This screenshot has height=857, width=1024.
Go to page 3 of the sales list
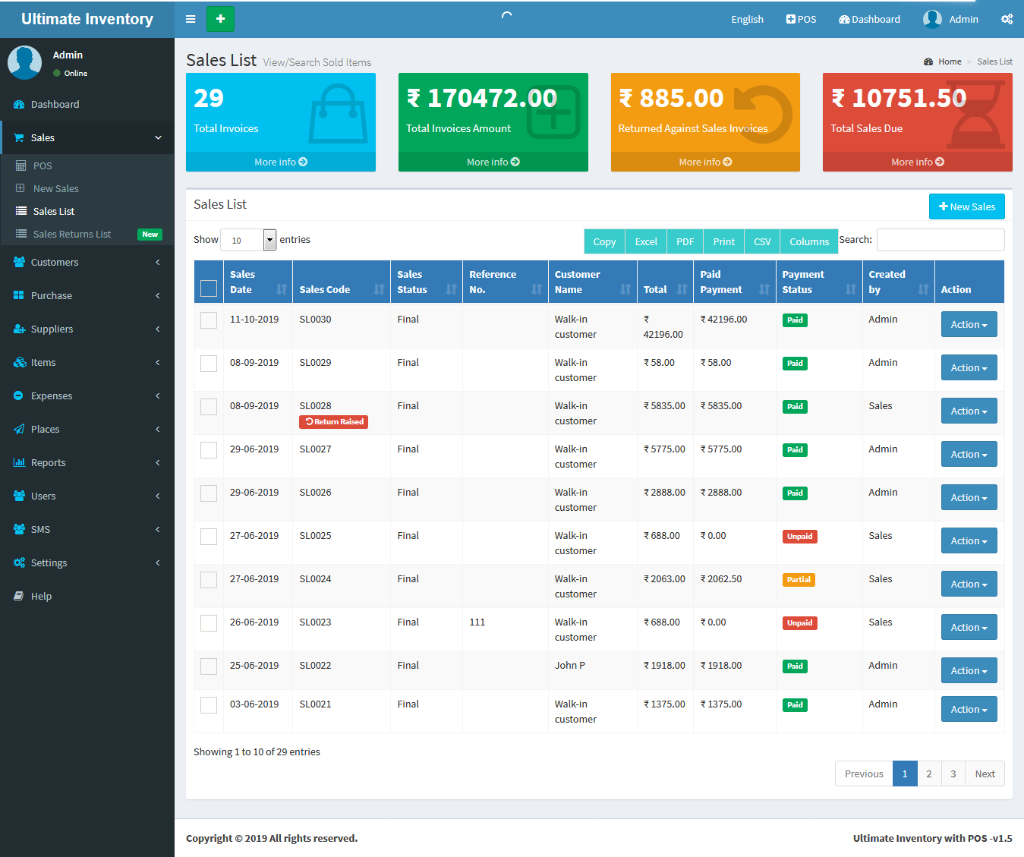[x=952, y=773]
